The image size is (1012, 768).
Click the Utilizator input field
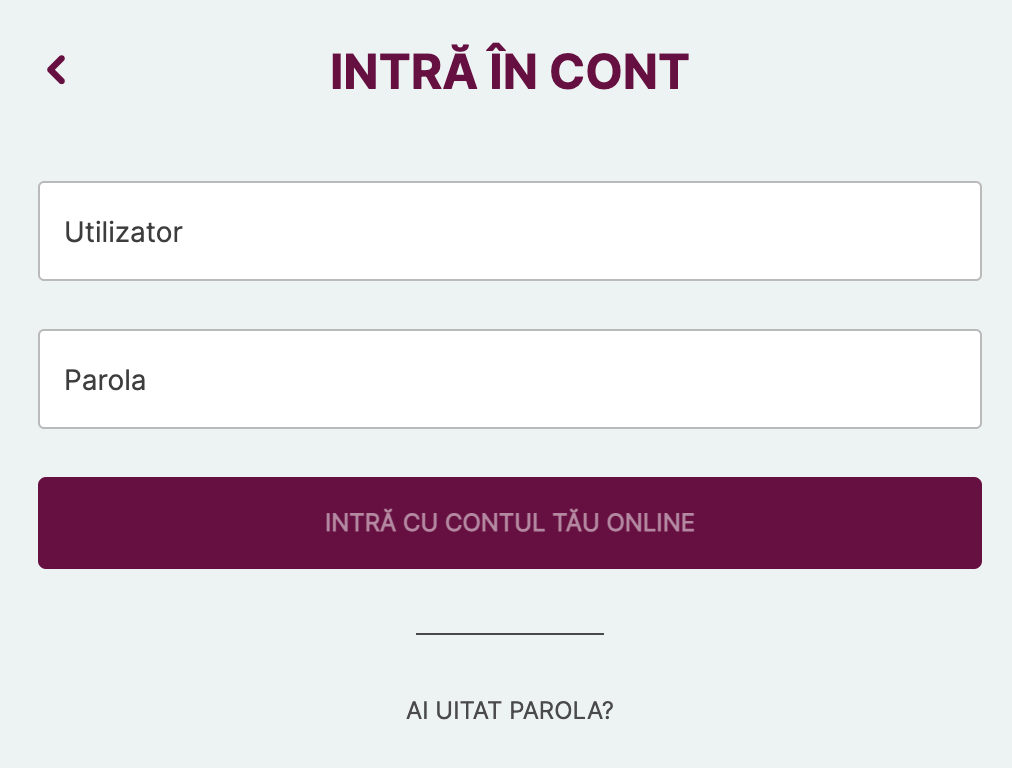click(x=509, y=231)
